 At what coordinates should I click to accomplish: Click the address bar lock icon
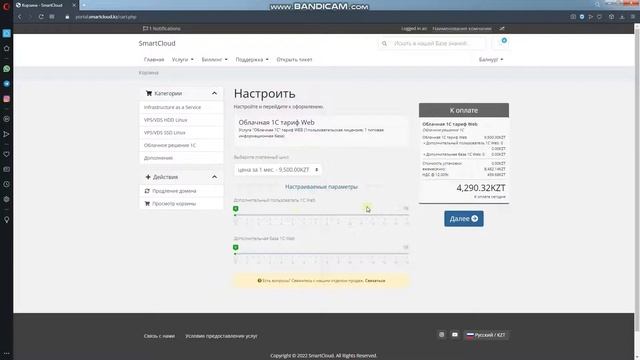tap(67, 17)
